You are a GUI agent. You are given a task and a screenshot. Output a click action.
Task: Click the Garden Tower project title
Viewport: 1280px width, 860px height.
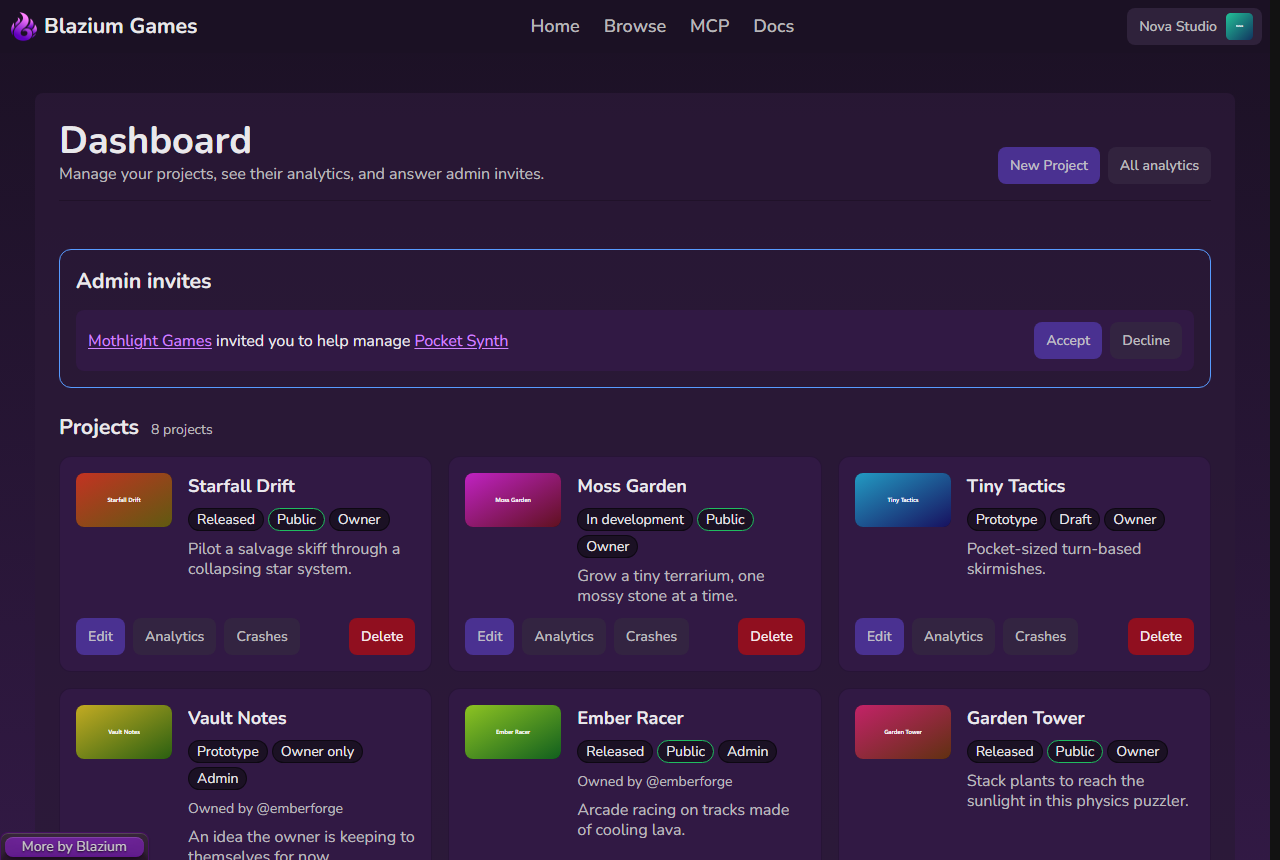pyautogui.click(x=1026, y=718)
